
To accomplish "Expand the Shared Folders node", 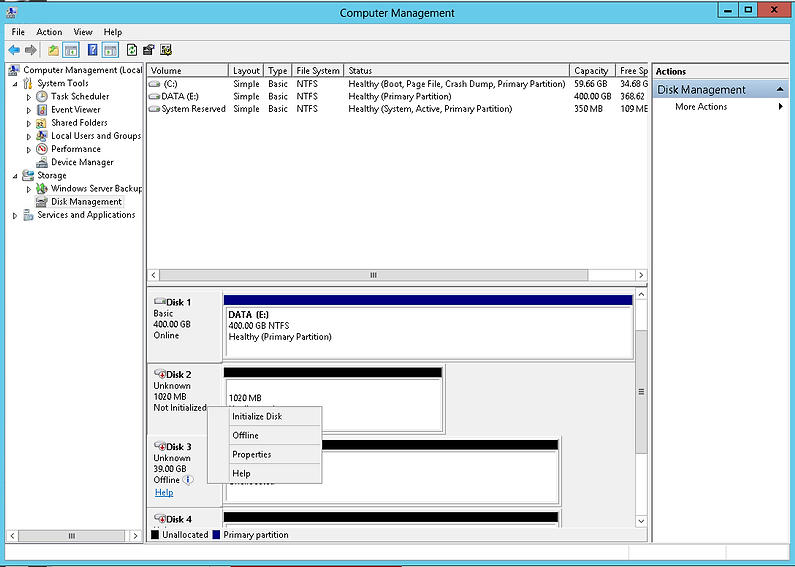I will pos(29,123).
